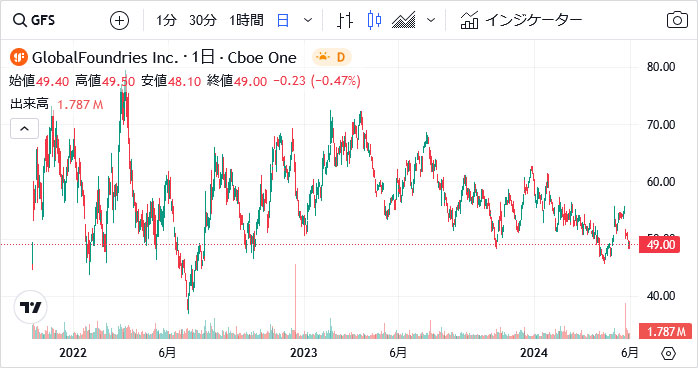This screenshot has height=368, width=698.
Task: Click the 安値 48.10 low value
Action: 171,81
